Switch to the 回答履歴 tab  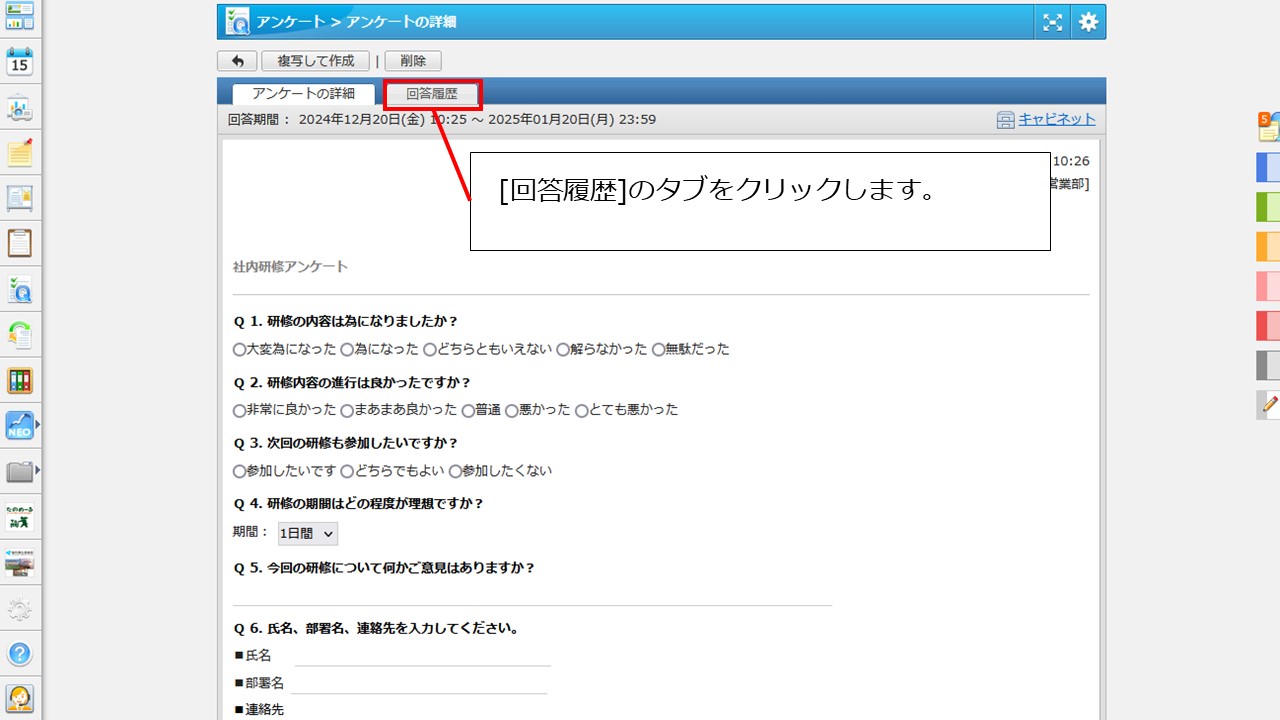pos(432,94)
